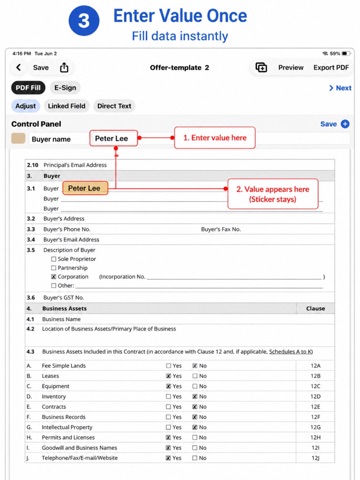Viewport: 360px width, 480px height.
Task: Uncheck Yes for Permits and Licenses
Action: tap(168, 437)
